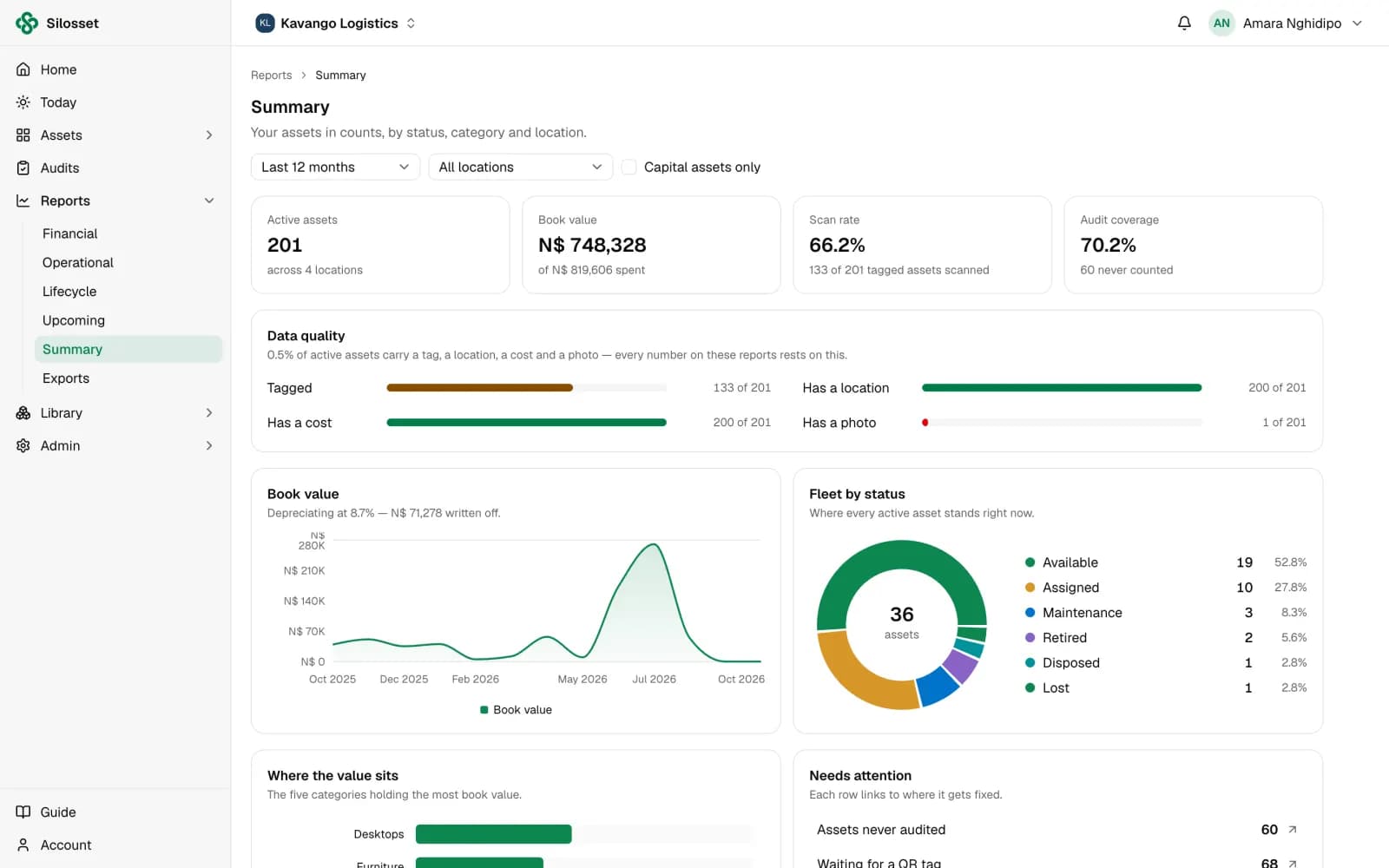Click the Assets grid icon
1389x868 pixels.
[x=23, y=135]
